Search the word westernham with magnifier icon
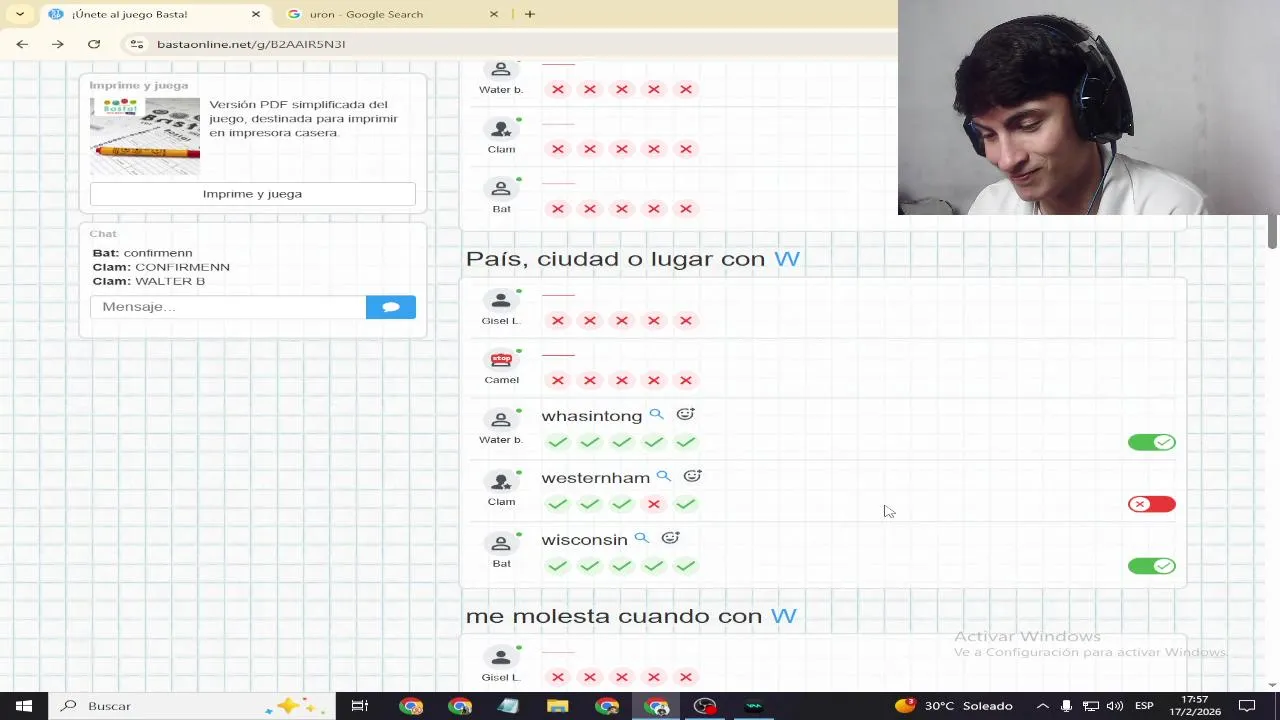This screenshot has width=1280, height=720. (663, 476)
